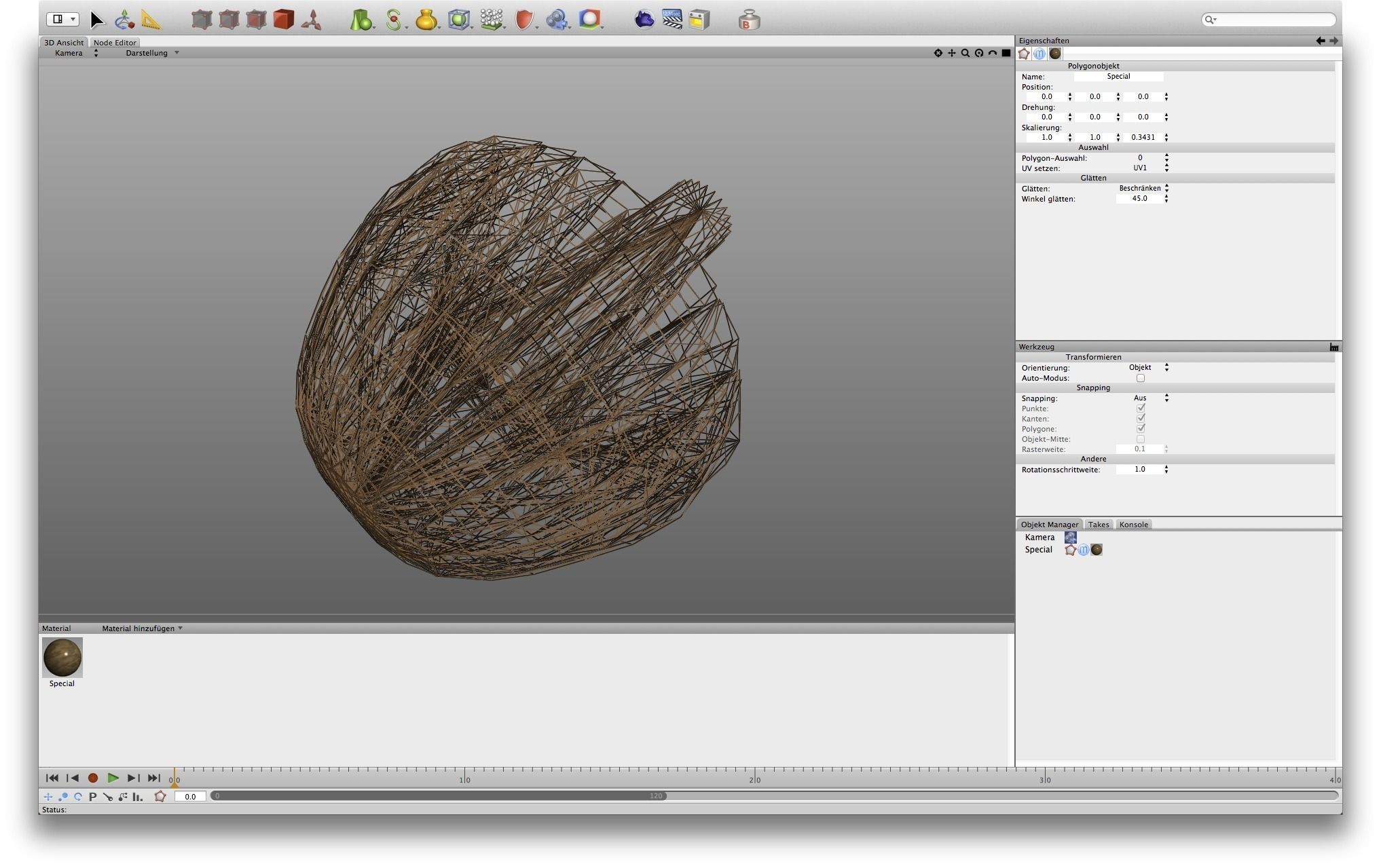Viewport: 1381px width, 868px height.
Task: Toggle the Auto-Modus checkbox
Action: coord(1141,378)
